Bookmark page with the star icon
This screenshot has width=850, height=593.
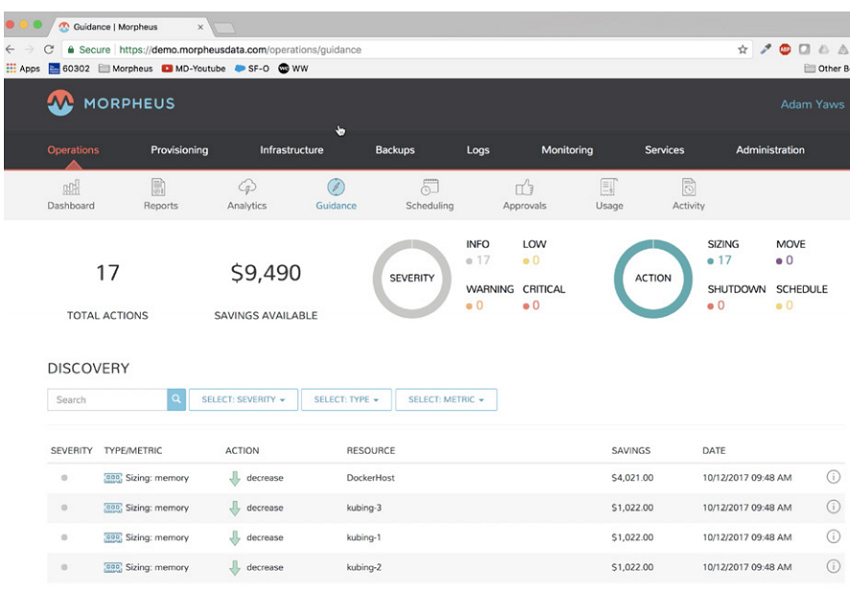(743, 49)
